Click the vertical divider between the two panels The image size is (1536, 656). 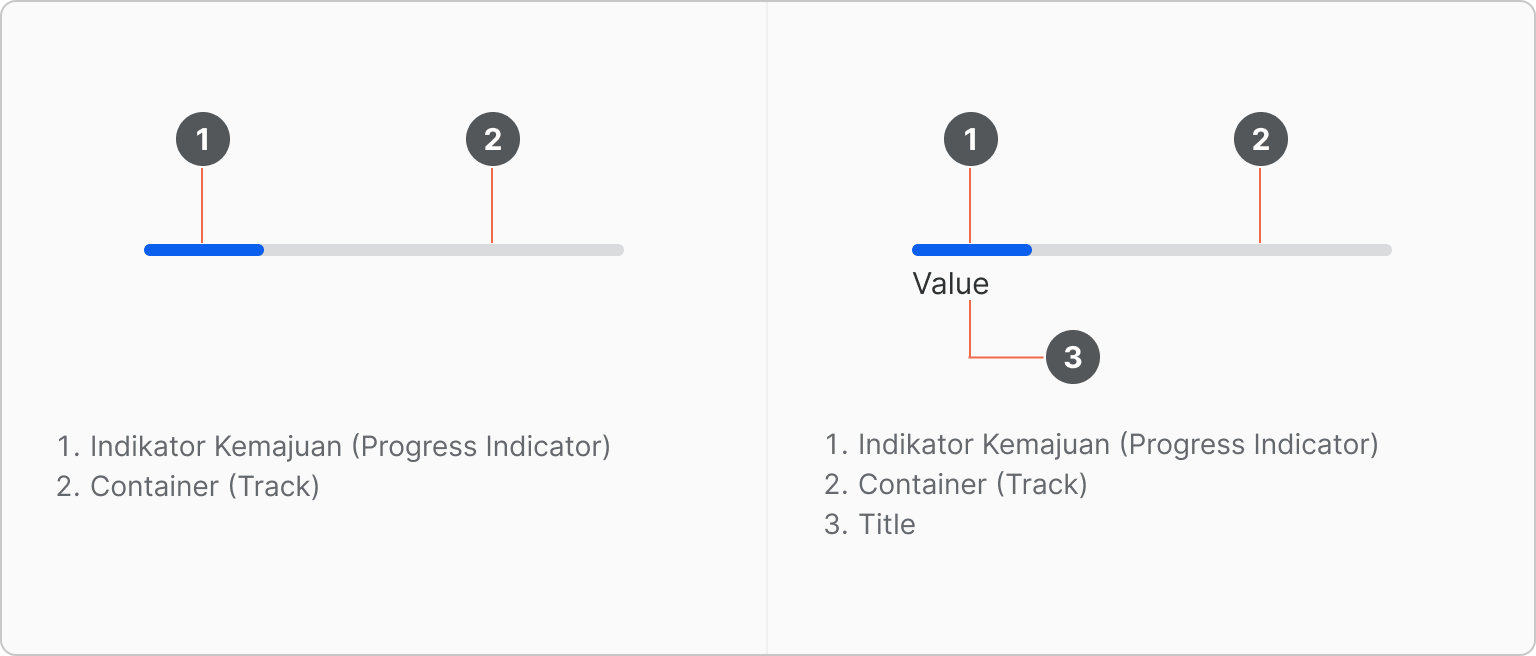coord(767,328)
